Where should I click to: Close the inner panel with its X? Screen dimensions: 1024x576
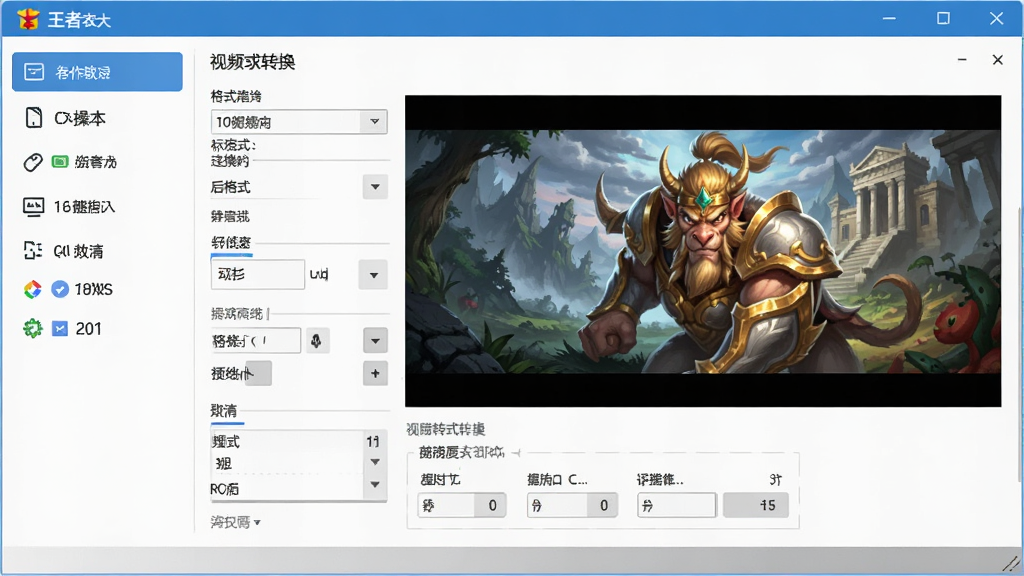[x=997, y=60]
